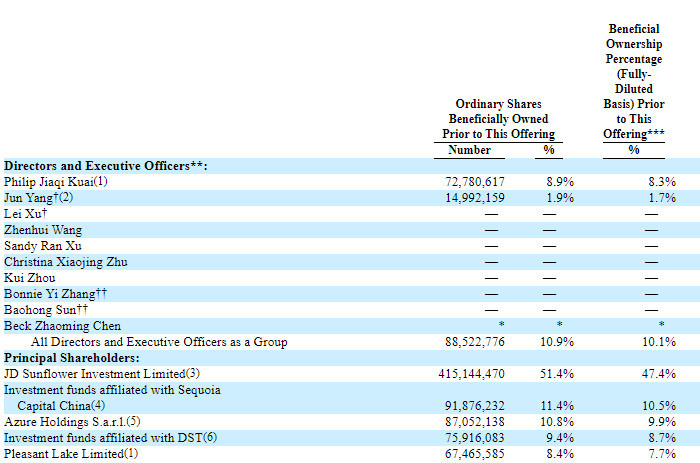
Task: Click Pleasant Lake Limited(1)
Action: tap(71, 454)
